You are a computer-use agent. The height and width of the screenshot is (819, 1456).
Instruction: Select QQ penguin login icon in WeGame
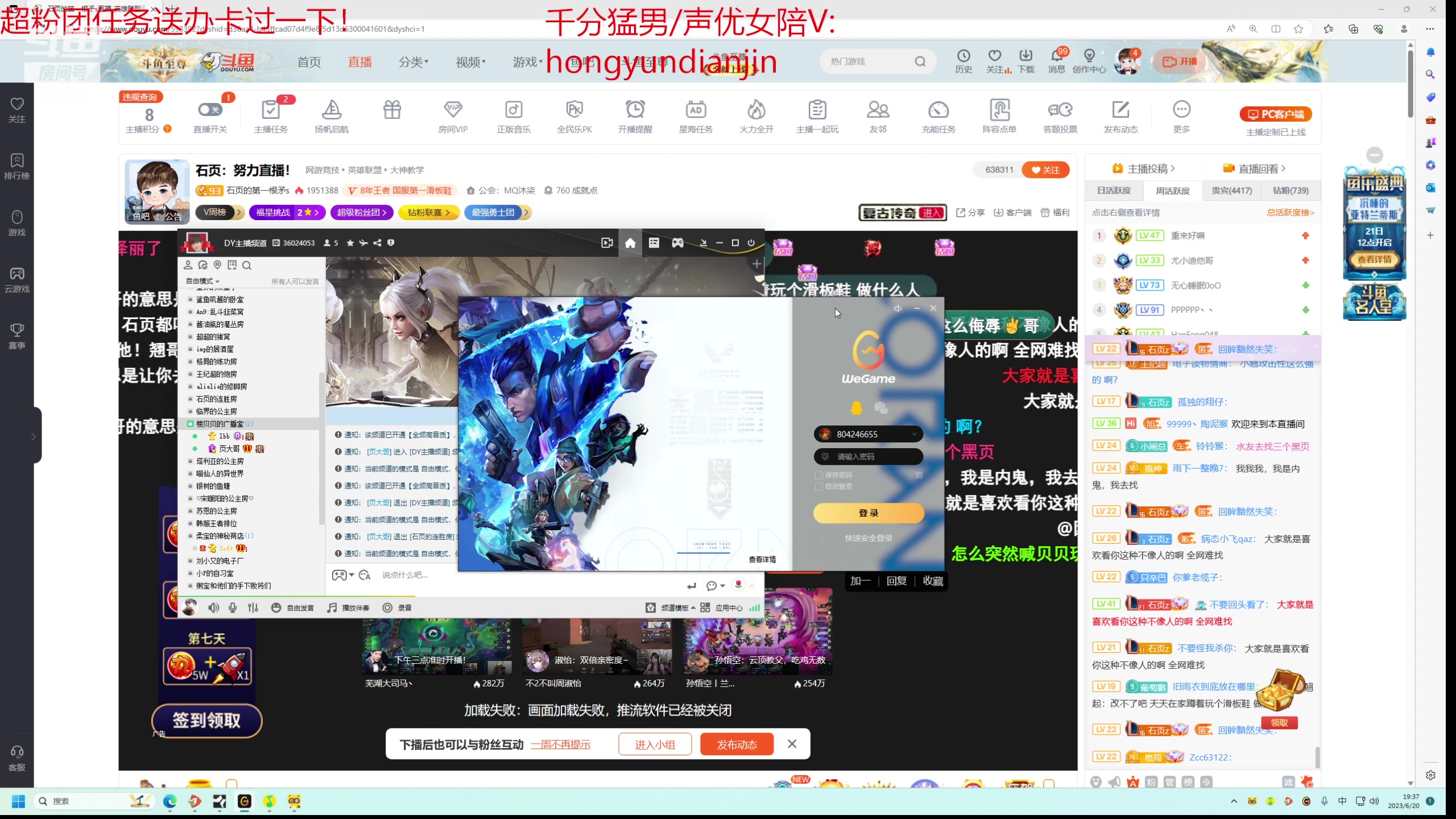(856, 408)
